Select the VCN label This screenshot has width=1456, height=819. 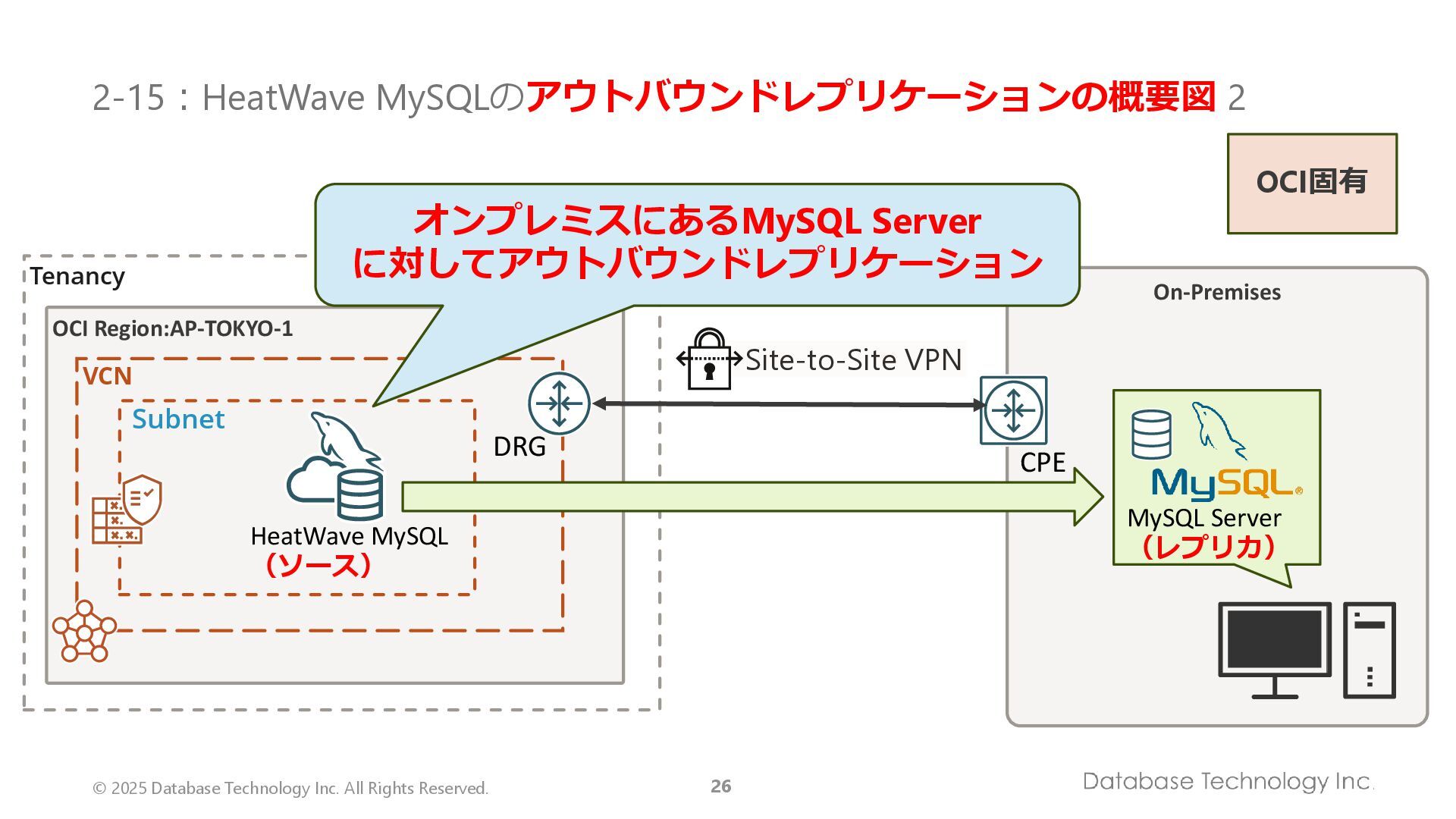click(107, 376)
